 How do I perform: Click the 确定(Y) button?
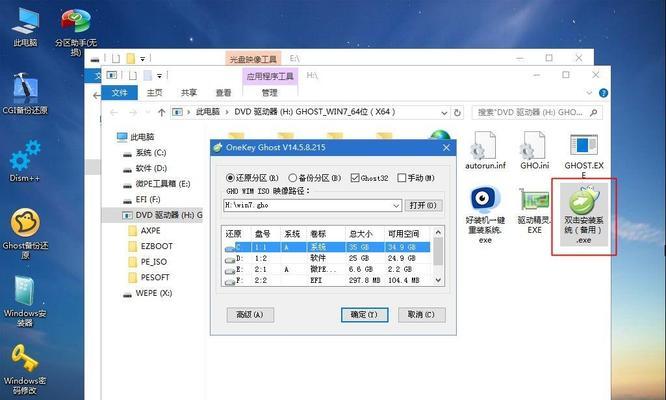pyautogui.click(x=363, y=314)
